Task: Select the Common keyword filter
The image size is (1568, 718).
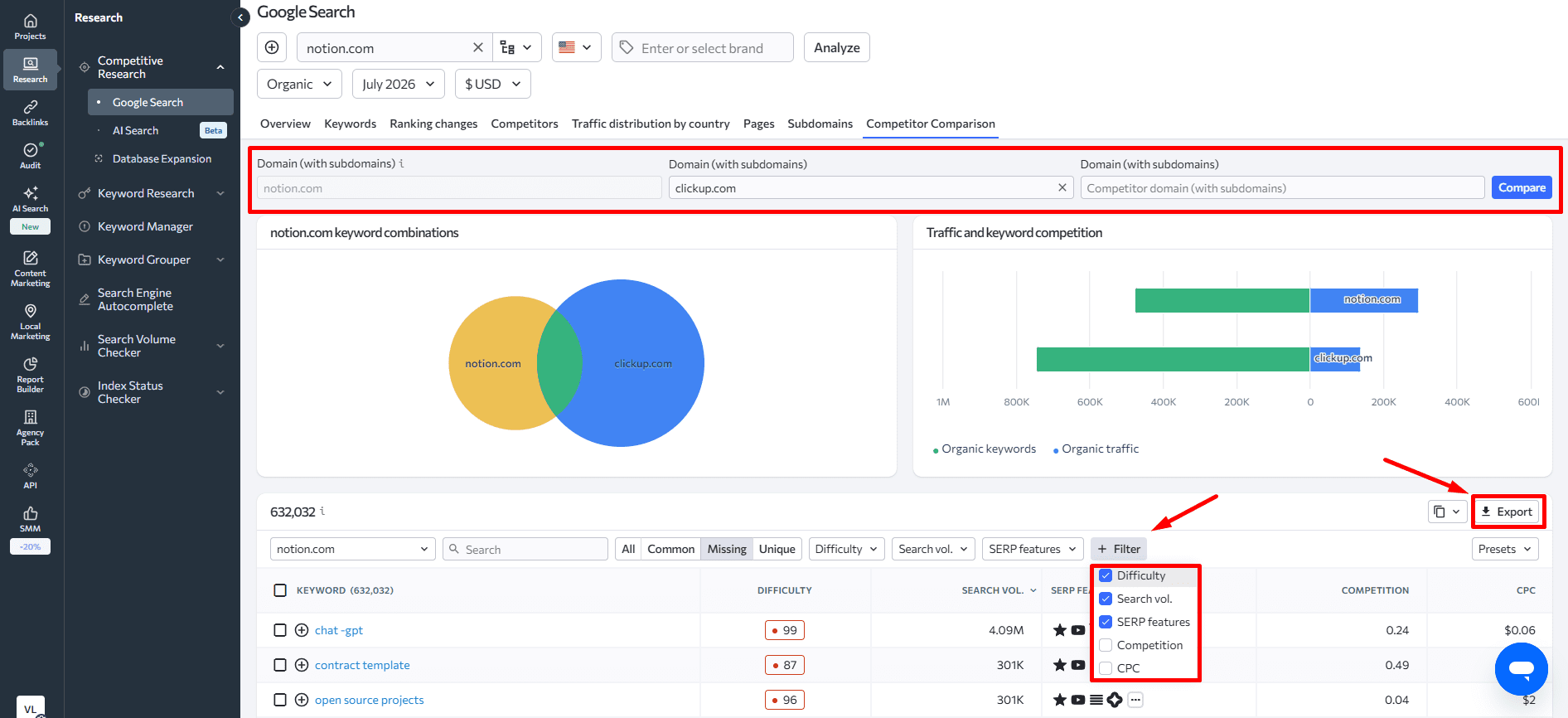Action: (670, 549)
